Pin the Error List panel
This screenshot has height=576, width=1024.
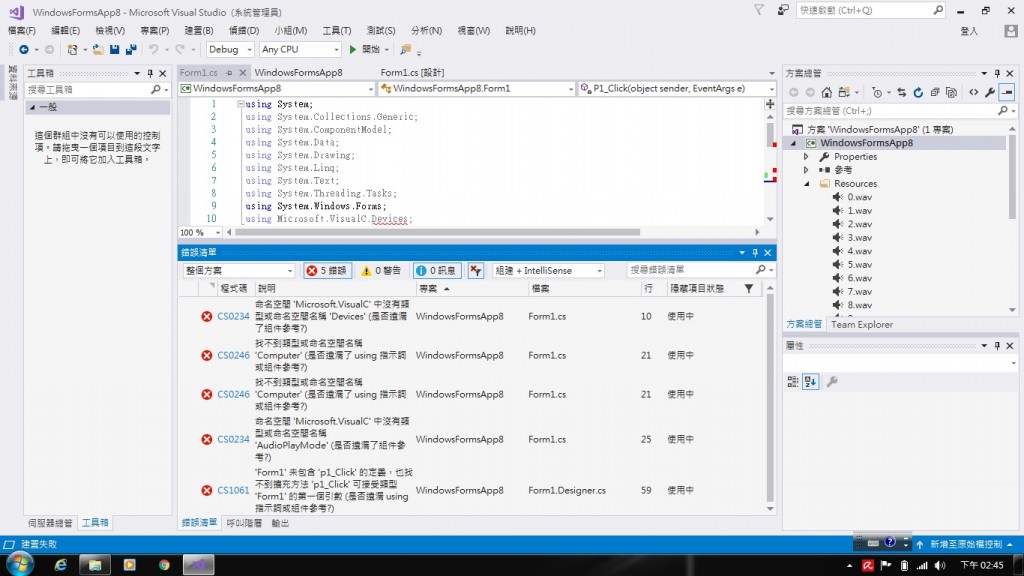tap(755, 253)
